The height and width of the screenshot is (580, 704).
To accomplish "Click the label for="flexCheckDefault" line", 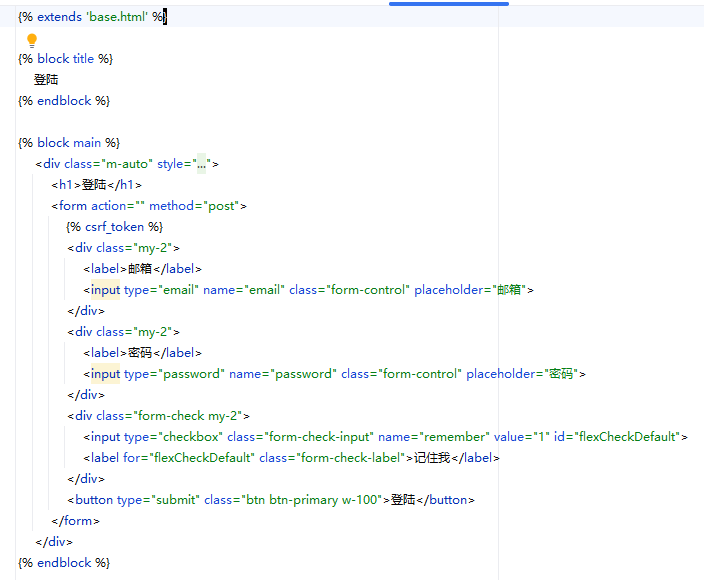I will tap(291, 458).
